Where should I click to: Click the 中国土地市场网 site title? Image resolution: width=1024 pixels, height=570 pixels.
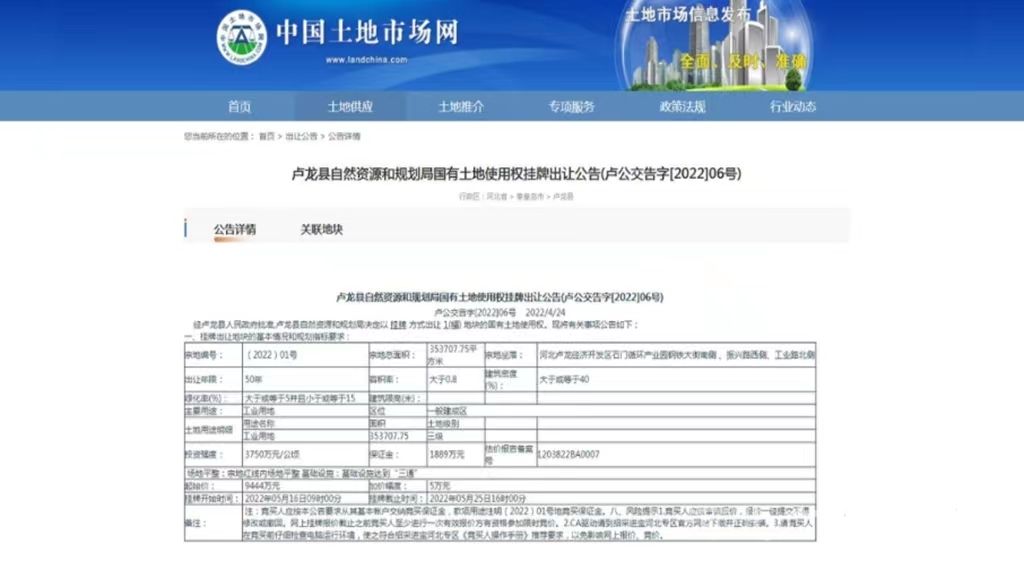click(x=366, y=33)
